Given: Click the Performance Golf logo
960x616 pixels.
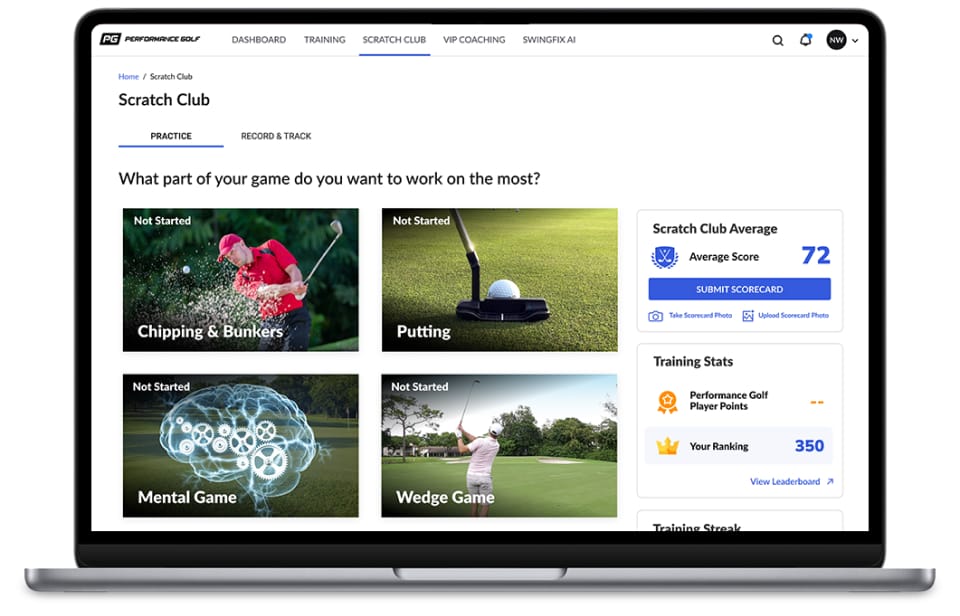Looking at the screenshot, I should coord(150,40).
